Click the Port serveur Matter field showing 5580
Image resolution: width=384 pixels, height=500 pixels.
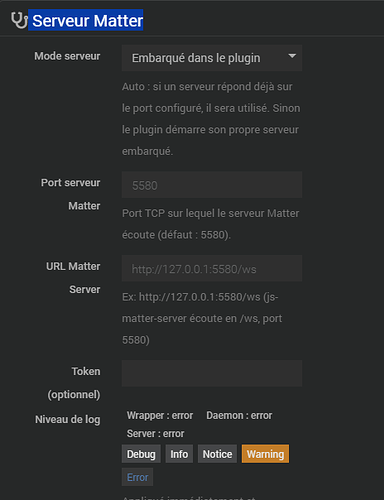212,185
